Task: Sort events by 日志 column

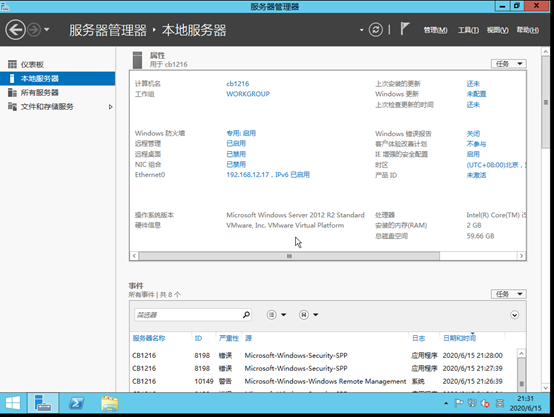Action: [x=418, y=338]
